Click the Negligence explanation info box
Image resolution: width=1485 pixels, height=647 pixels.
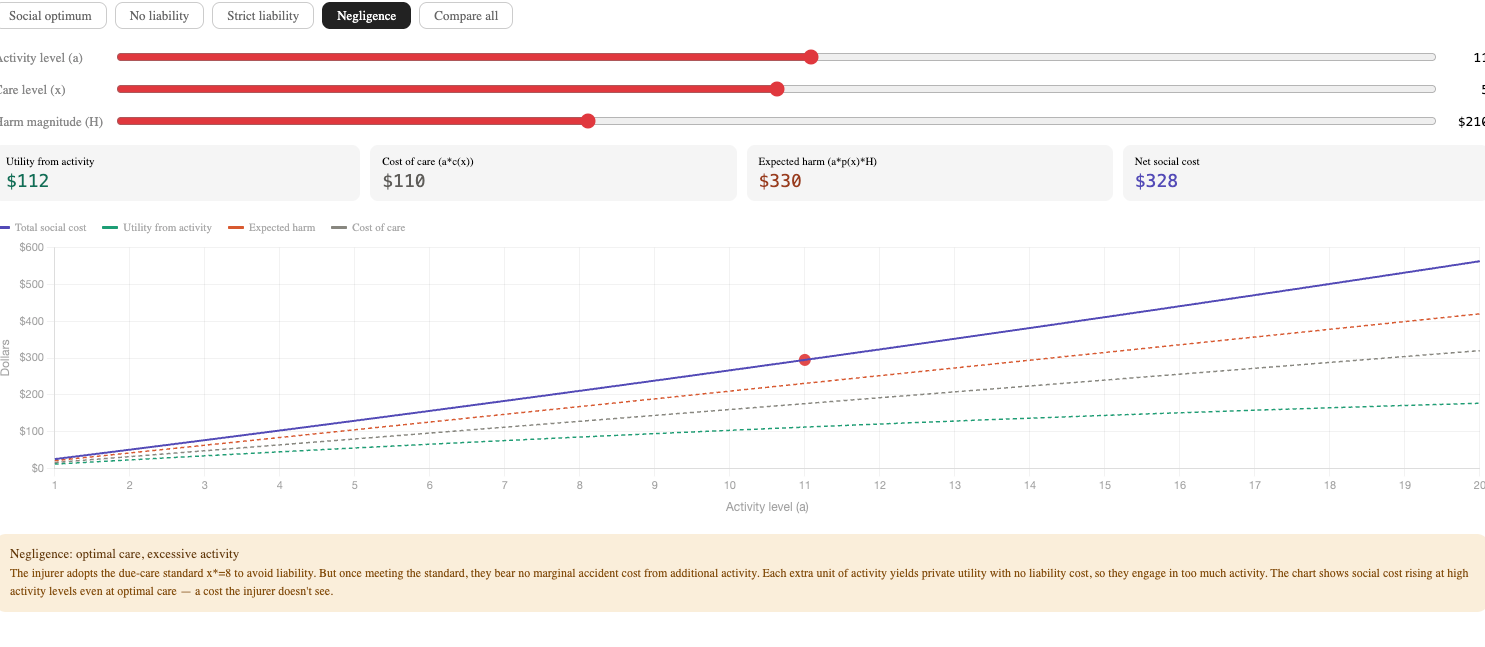click(742, 572)
